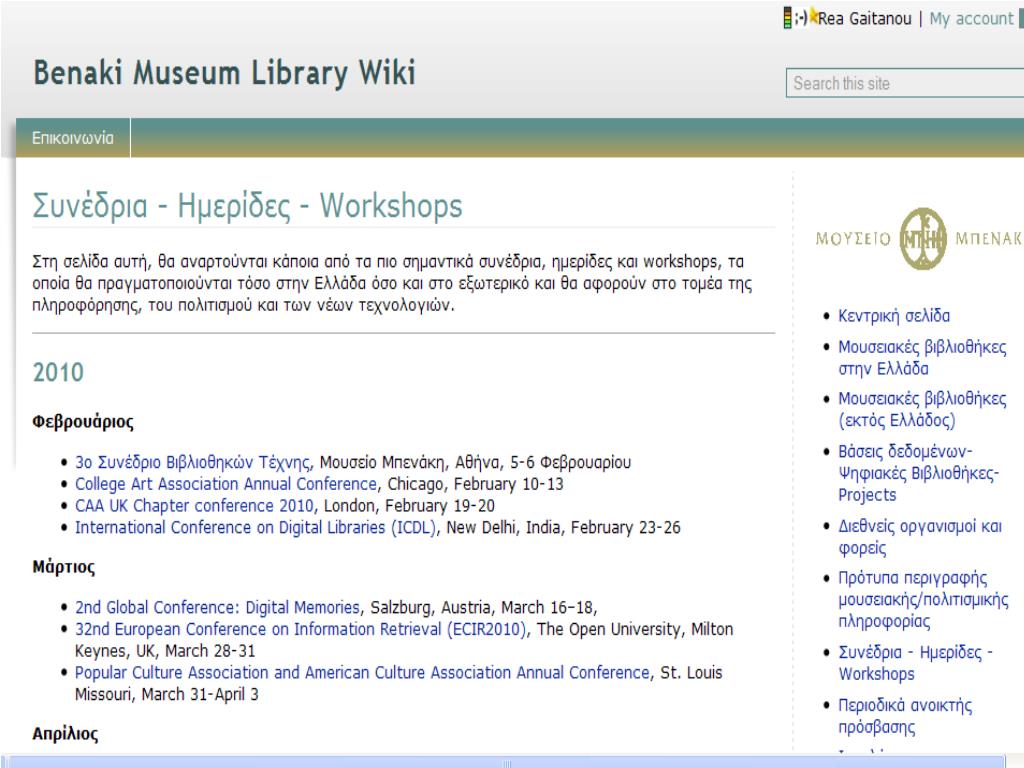This screenshot has height=768, width=1024.
Task: Open the Rea Gaitanou user name link
Action: [x=864, y=18]
